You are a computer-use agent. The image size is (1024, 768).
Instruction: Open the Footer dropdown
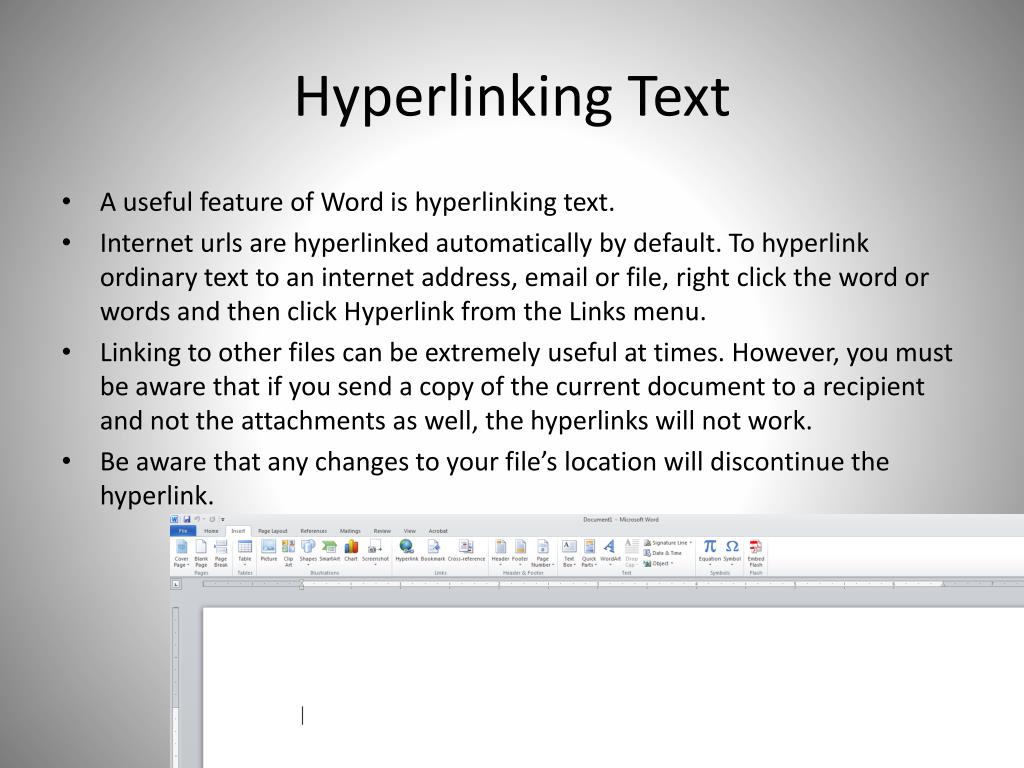520,552
